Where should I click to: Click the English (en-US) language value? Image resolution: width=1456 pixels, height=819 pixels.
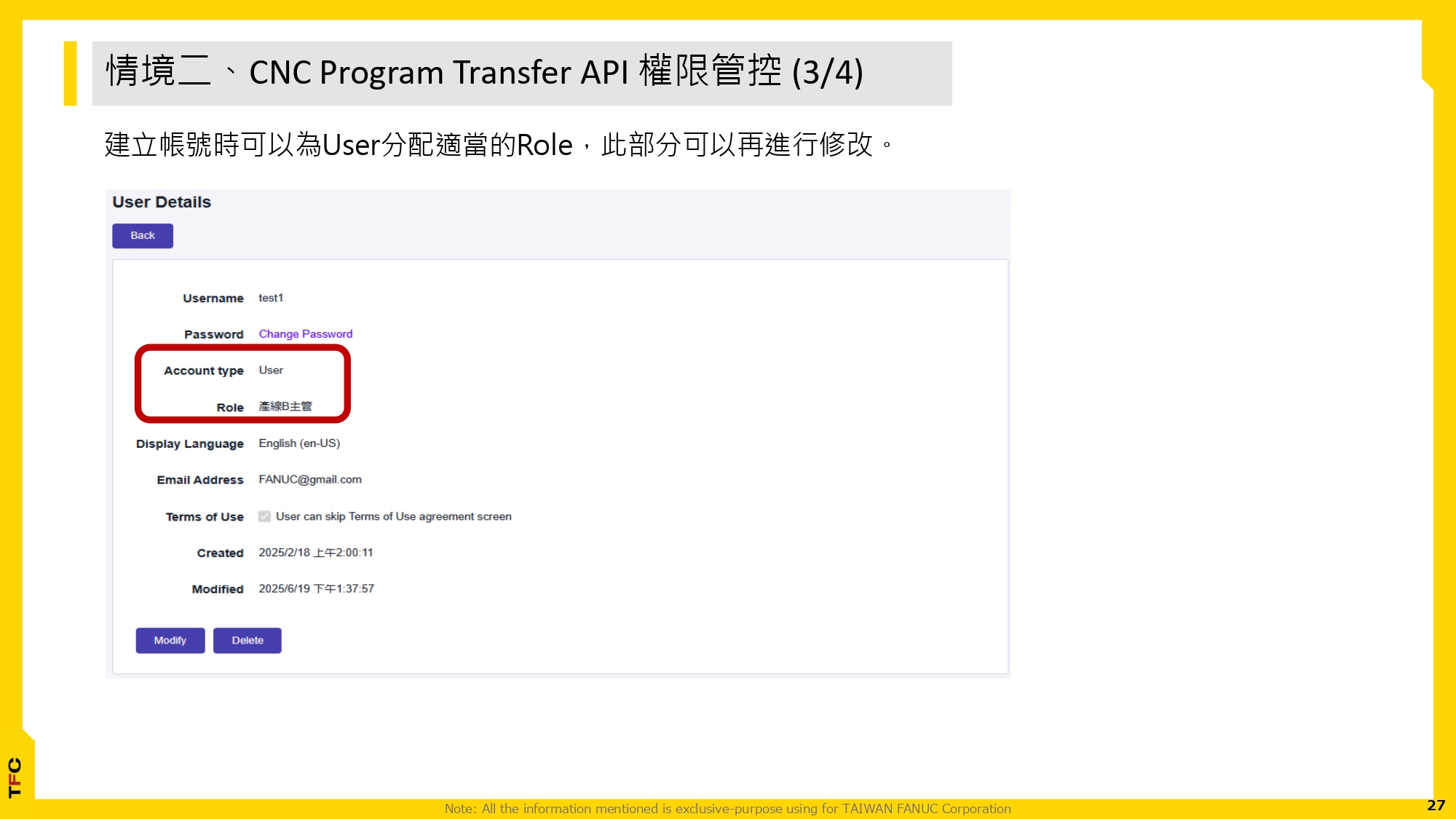pos(299,443)
